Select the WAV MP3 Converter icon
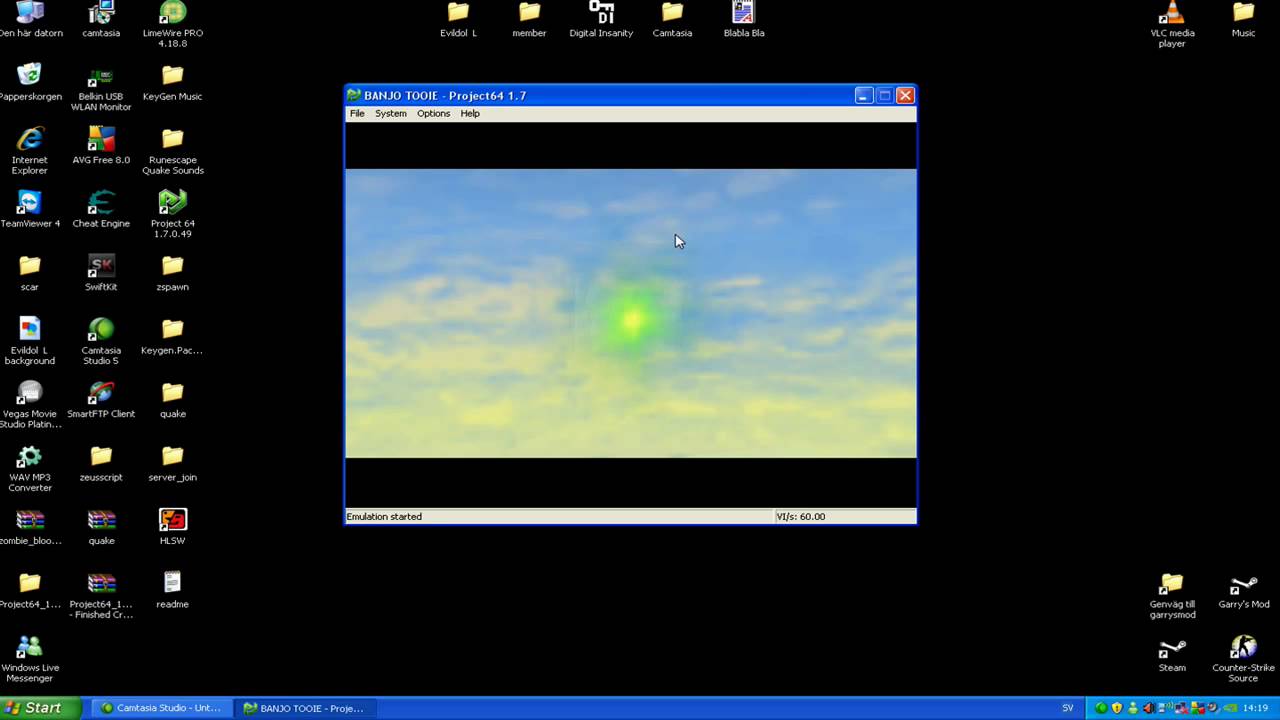This screenshot has height=720, width=1280. pyautogui.click(x=29, y=468)
